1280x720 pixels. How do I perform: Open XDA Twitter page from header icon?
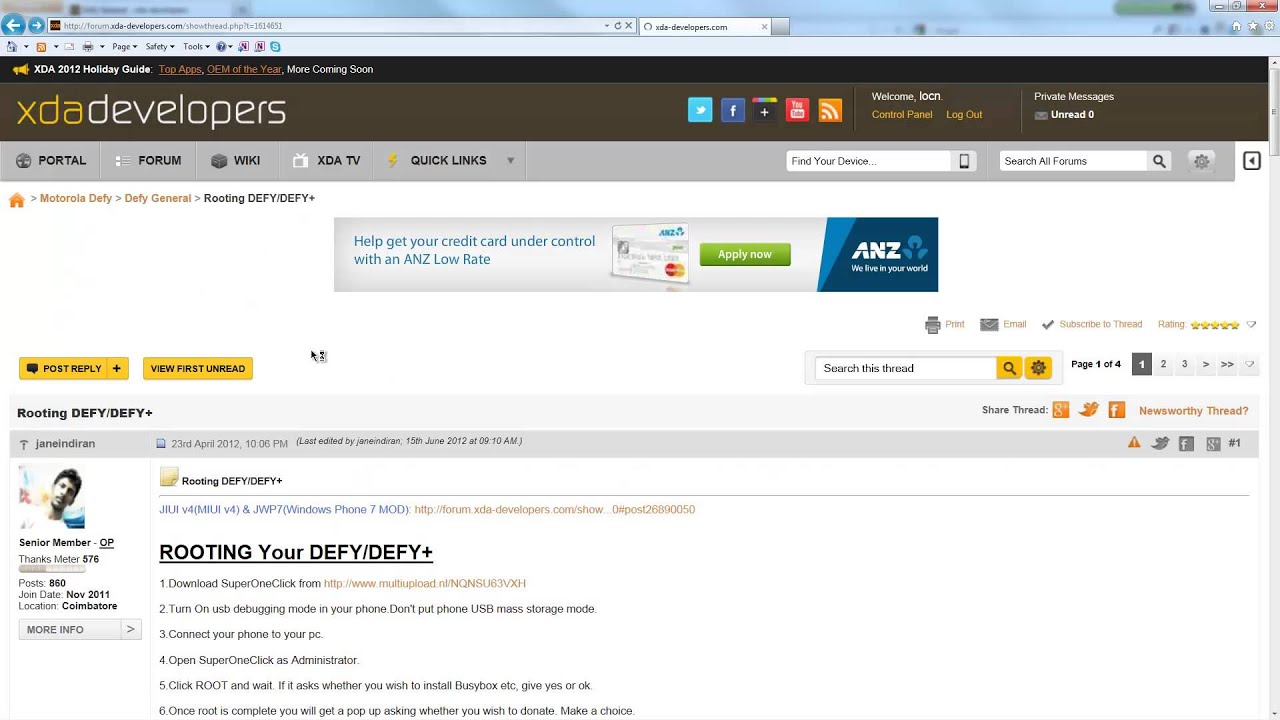(x=700, y=110)
